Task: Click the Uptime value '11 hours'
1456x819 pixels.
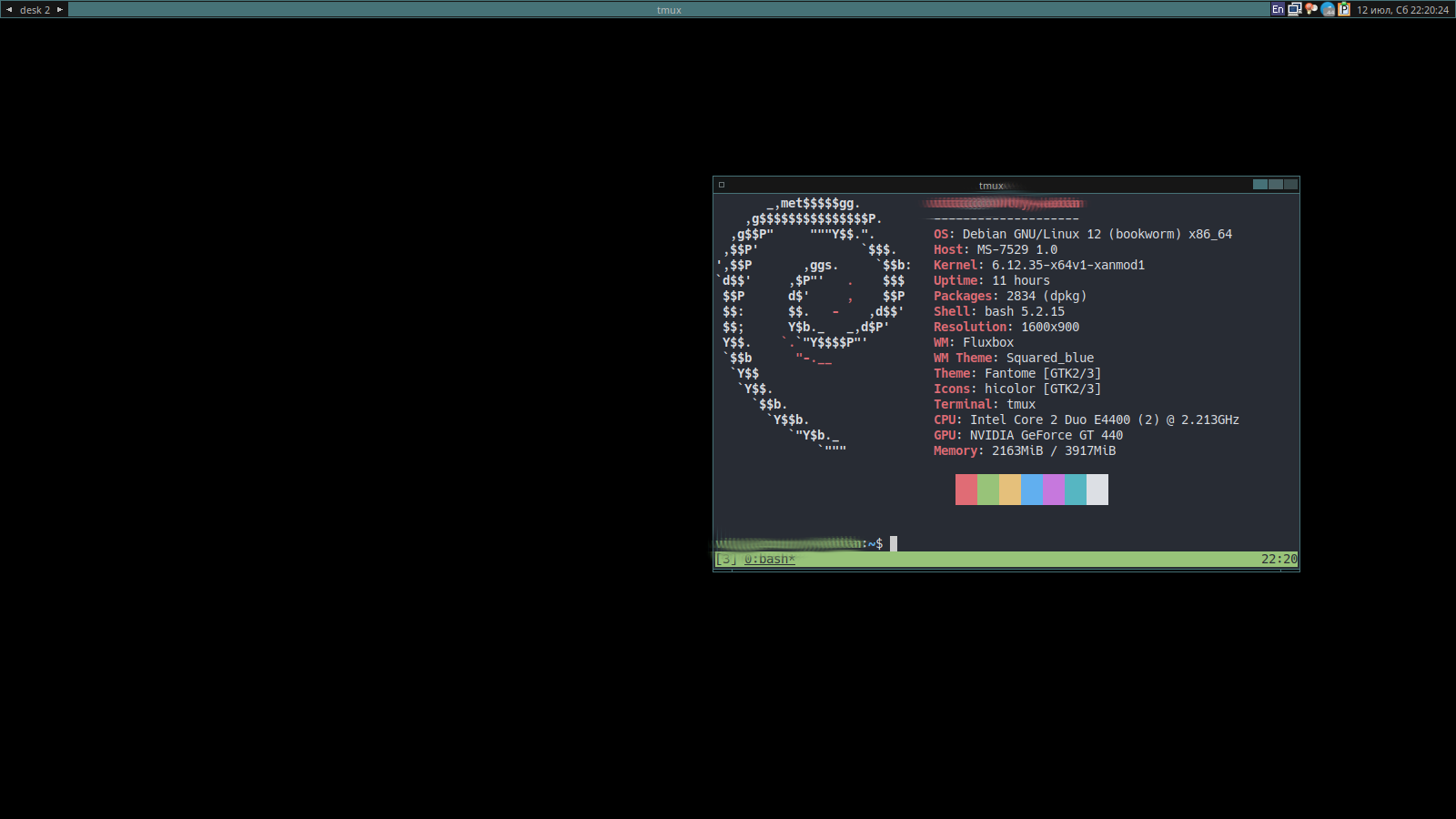Action: point(1021,280)
